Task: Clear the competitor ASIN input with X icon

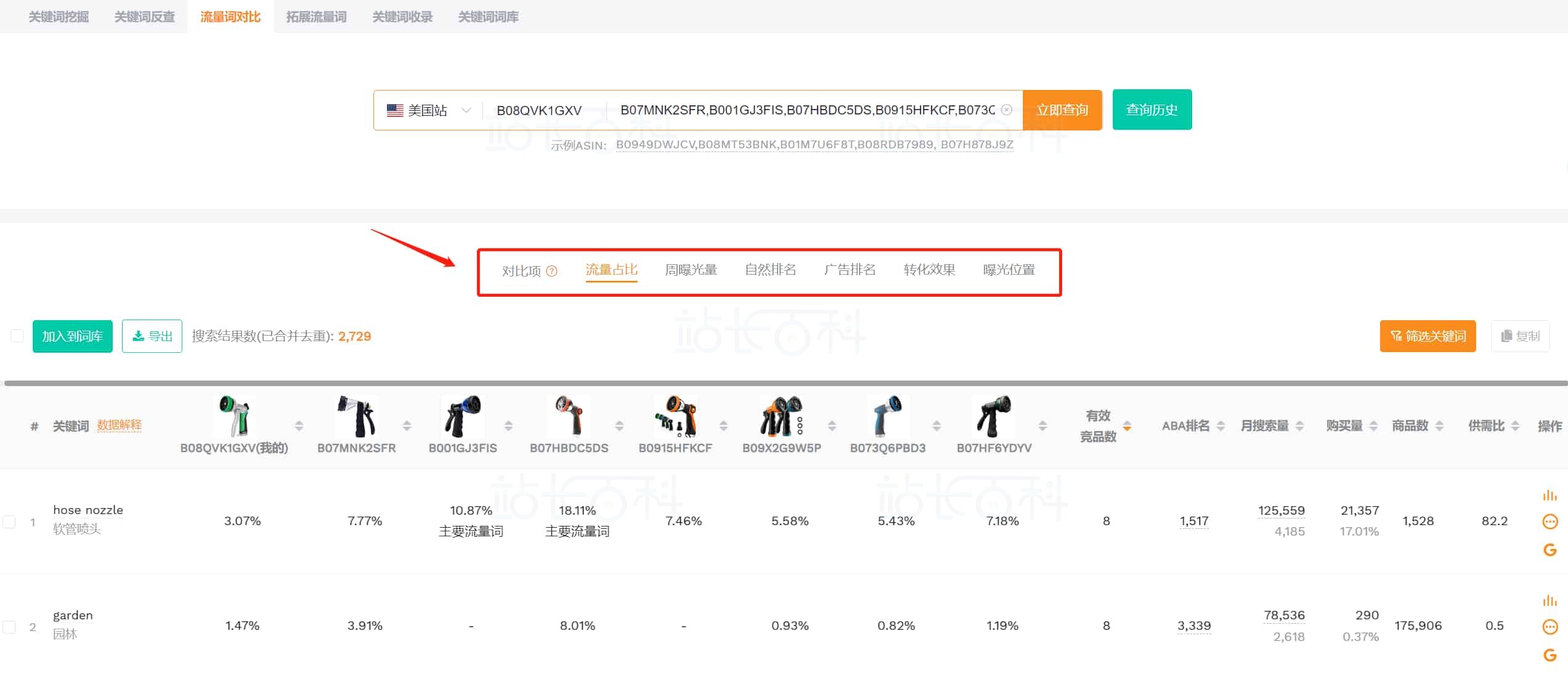Action: (1007, 110)
